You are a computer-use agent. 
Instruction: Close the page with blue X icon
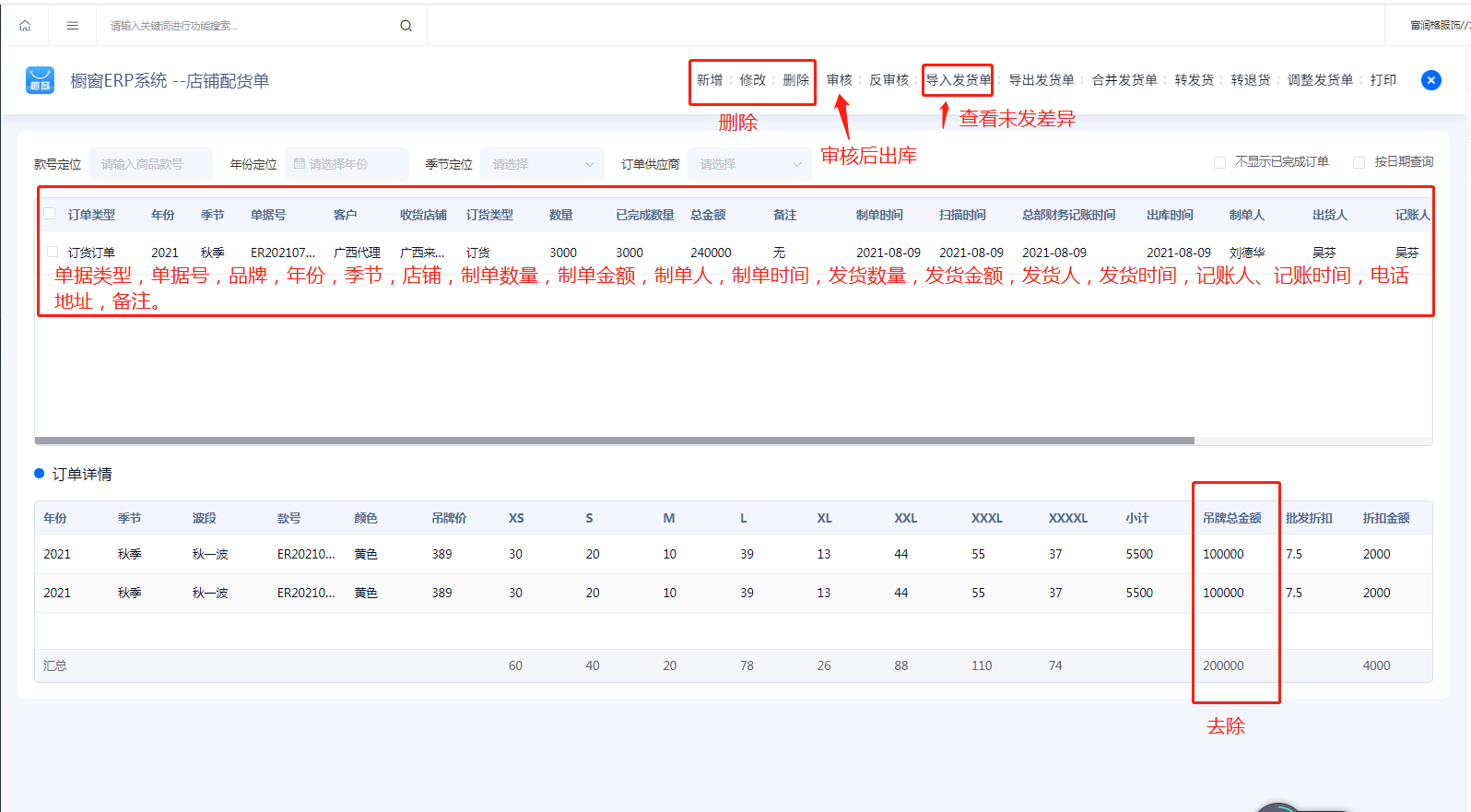(x=1430, y=80)
